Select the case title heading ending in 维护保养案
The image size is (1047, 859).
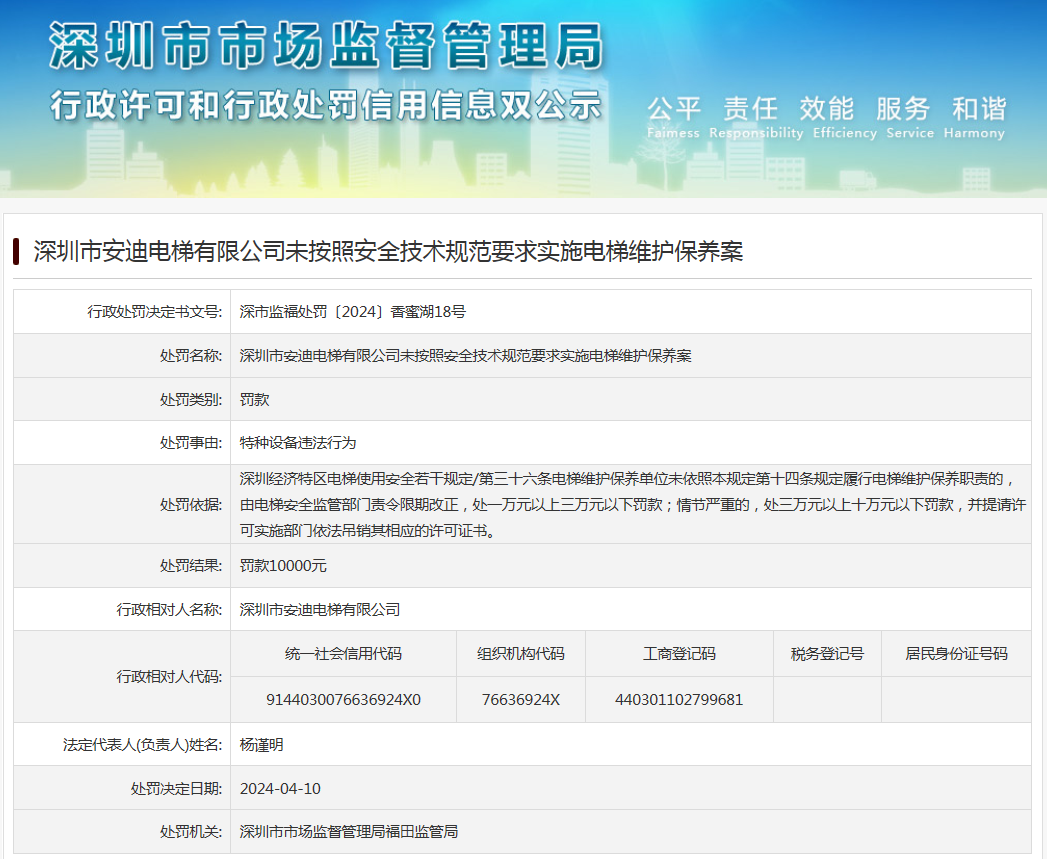(388, 251)
